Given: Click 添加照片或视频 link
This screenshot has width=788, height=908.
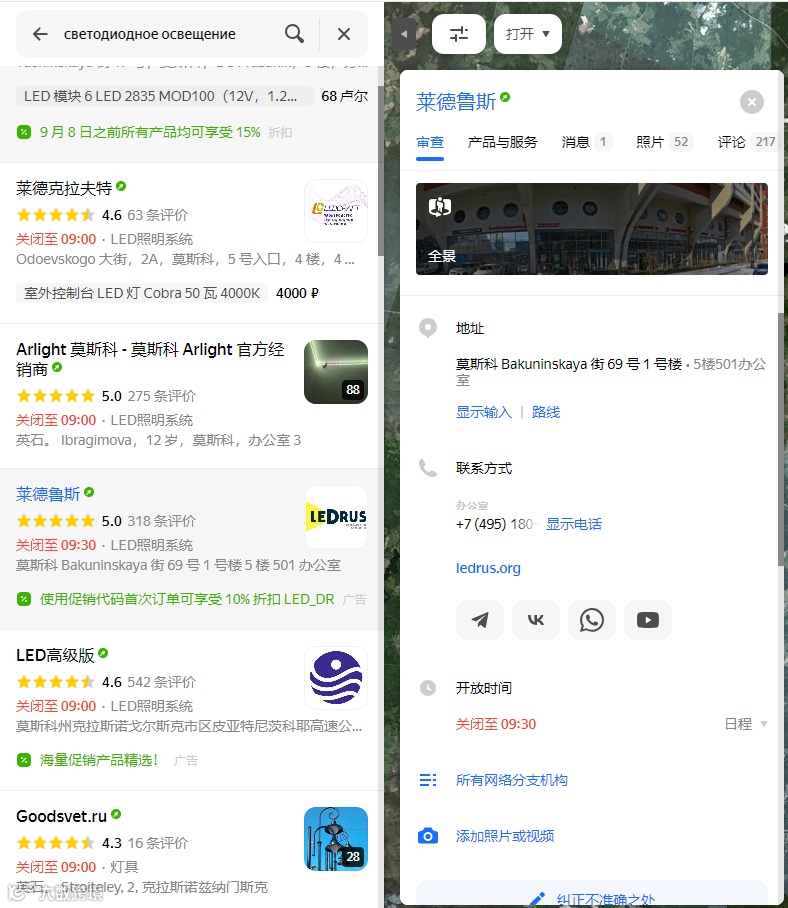Looking at the screenshot, I should pos(505,836).
